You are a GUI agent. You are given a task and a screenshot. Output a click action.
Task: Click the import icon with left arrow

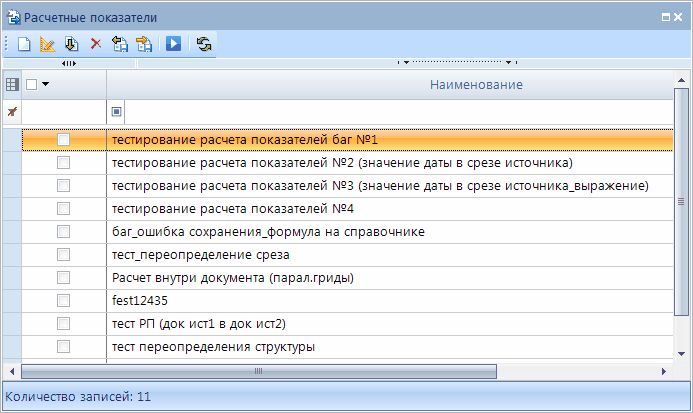click(120, 44)
